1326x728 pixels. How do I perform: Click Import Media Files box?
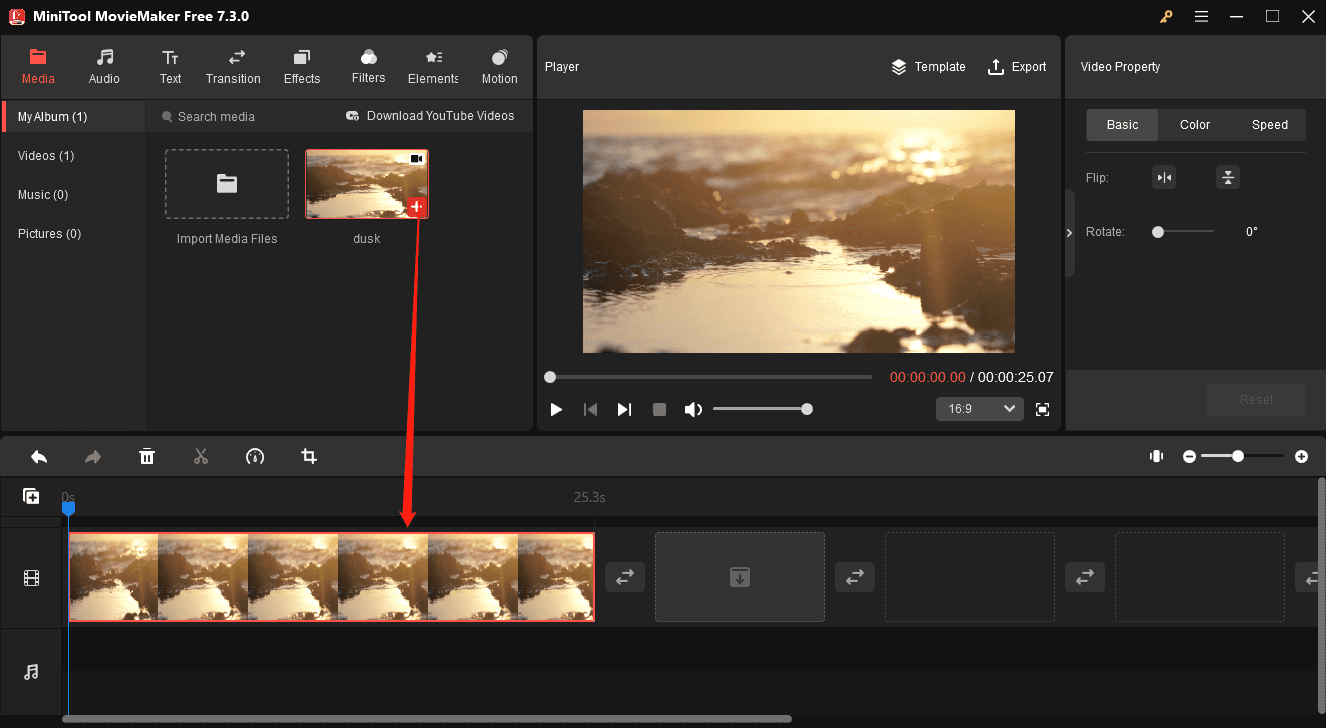(x=227, y=184)
